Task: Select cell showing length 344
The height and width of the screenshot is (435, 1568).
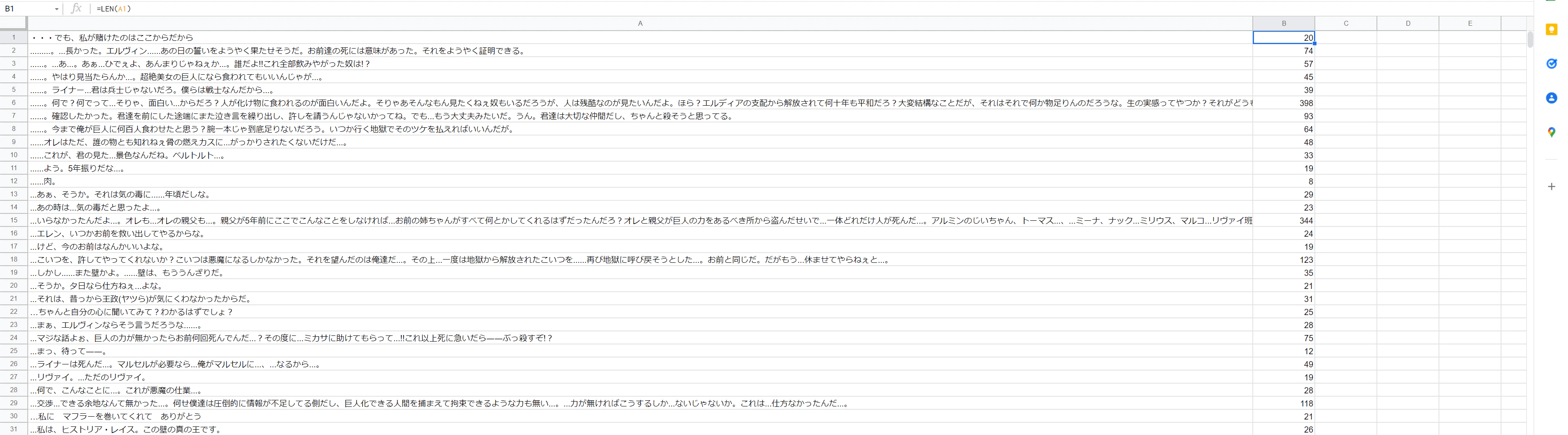Action: [x=1284, y=220]
